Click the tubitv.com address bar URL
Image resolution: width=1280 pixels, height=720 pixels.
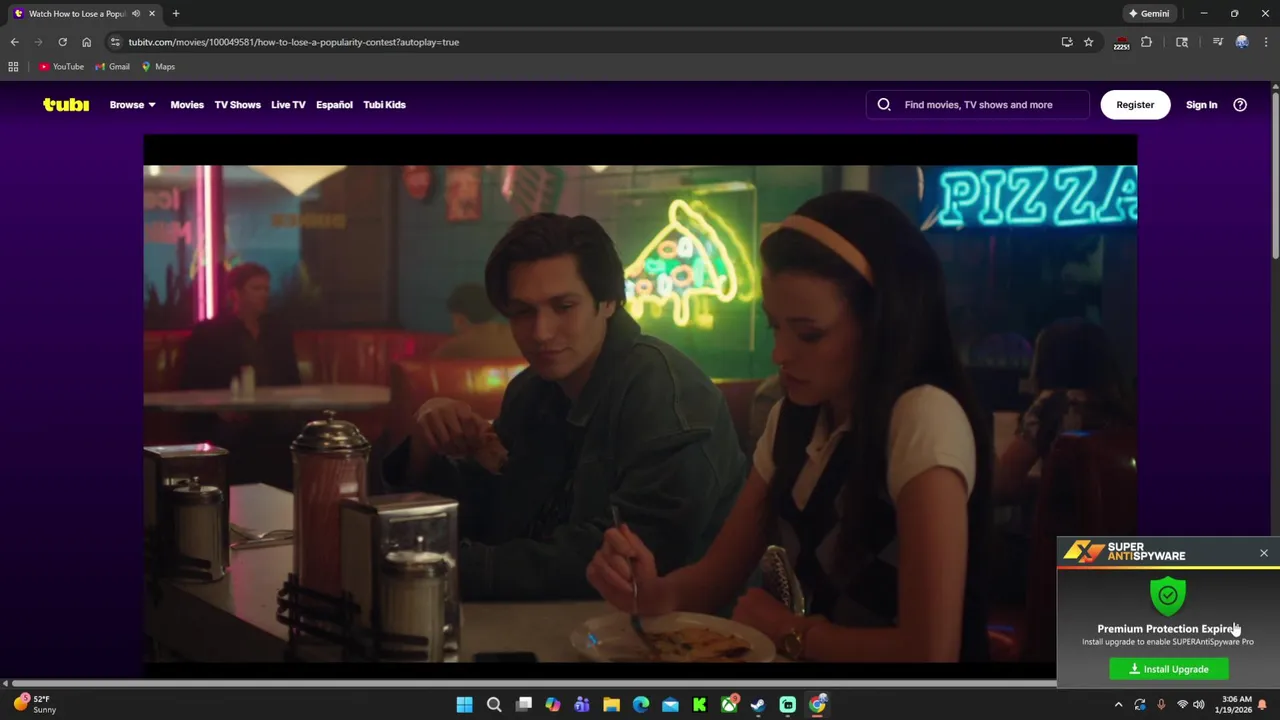pyautogui.click(x=294, y=42)
